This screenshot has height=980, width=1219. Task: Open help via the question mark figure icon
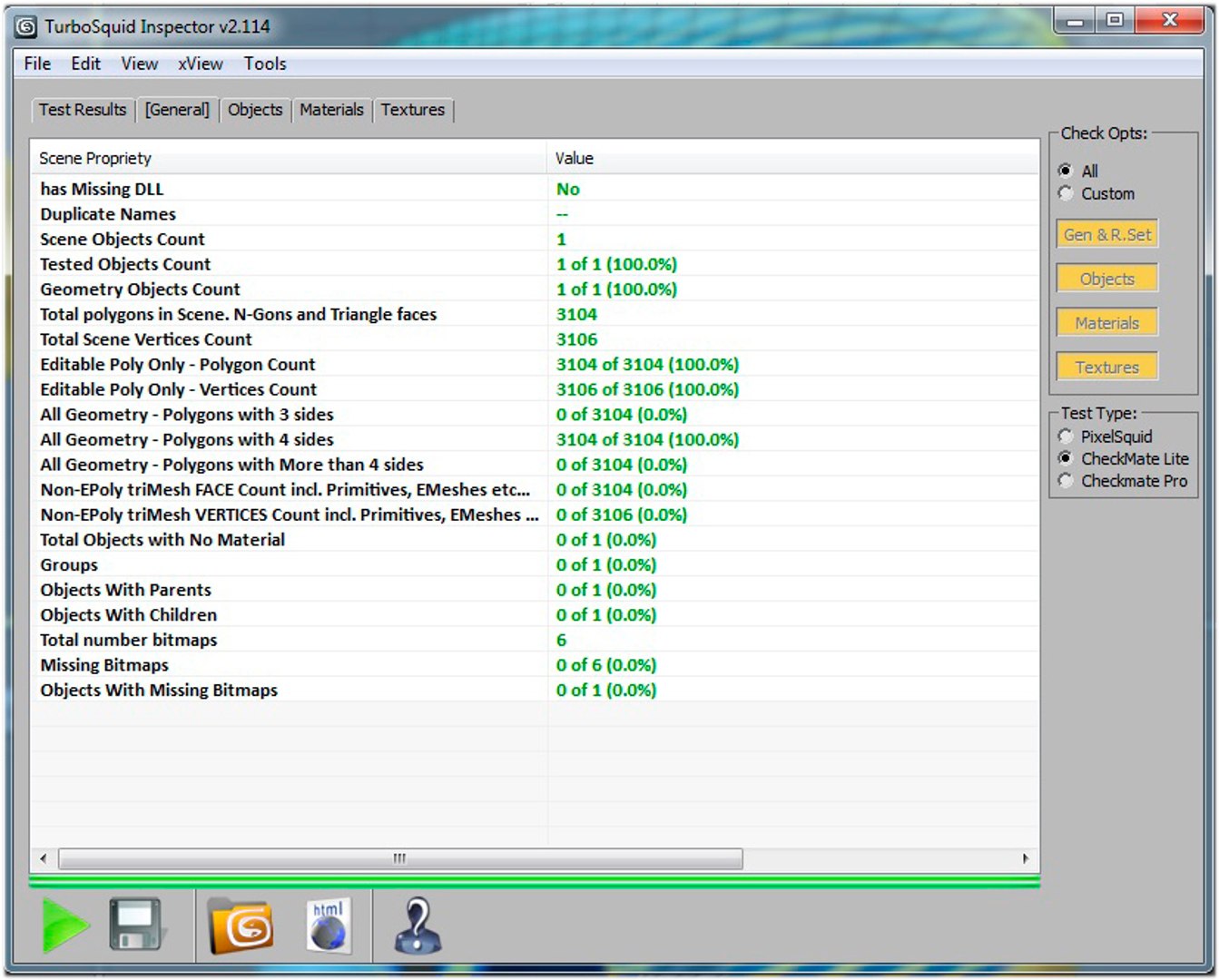click(x=418, y=926)
